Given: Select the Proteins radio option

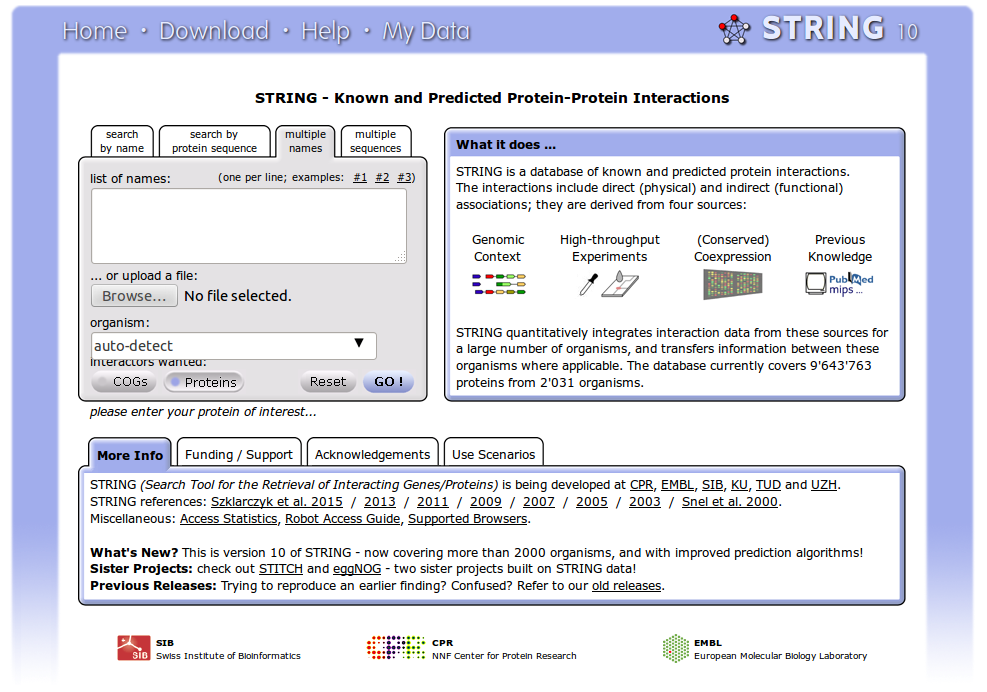Looking at the screenshot, I should click(204, 382).
